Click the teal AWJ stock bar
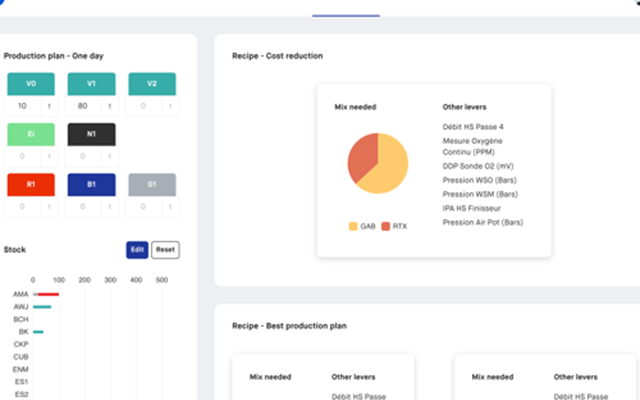This screenshot has height=400, width=640. 42,307
